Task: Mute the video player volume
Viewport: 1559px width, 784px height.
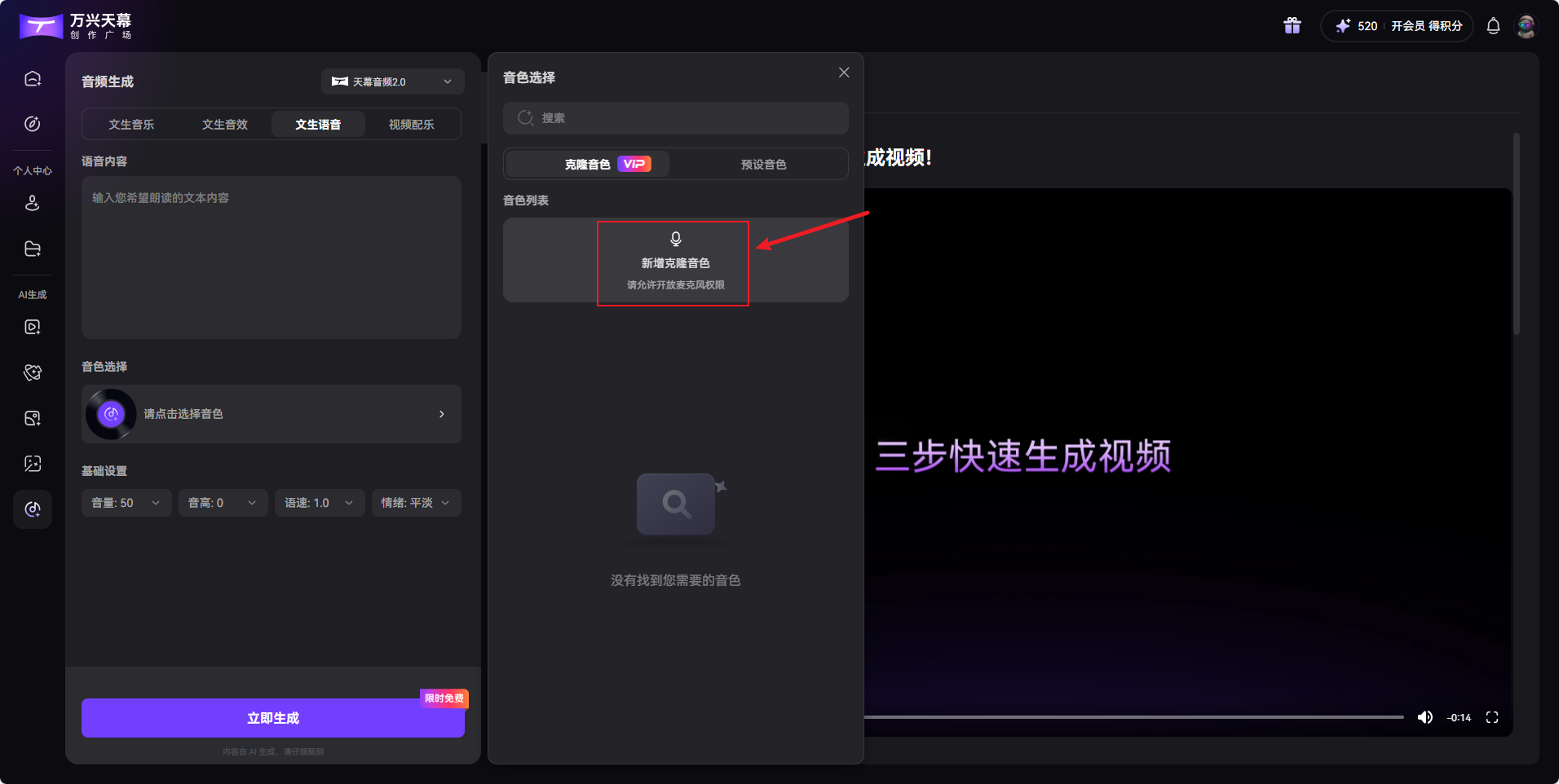Action: pyautogui.click(x=1425, y=716)
